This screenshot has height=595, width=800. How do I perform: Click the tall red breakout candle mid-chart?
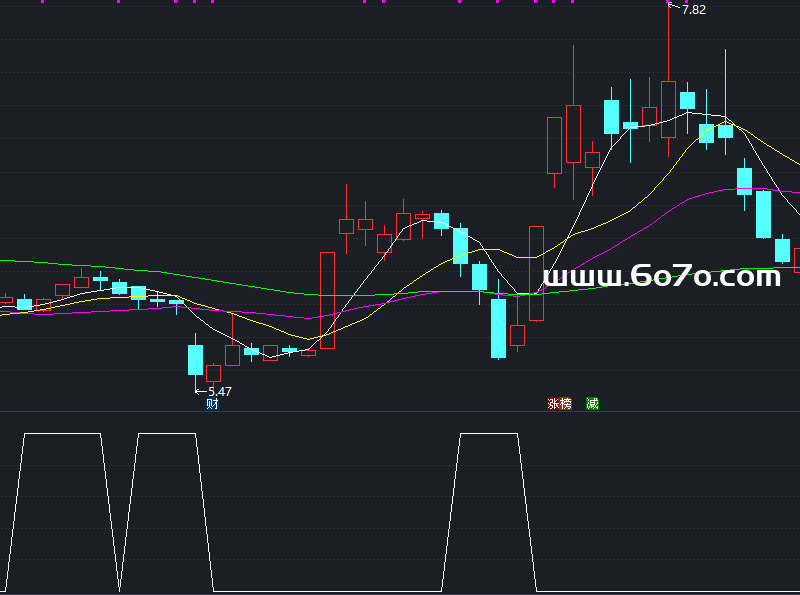(327, 300)
